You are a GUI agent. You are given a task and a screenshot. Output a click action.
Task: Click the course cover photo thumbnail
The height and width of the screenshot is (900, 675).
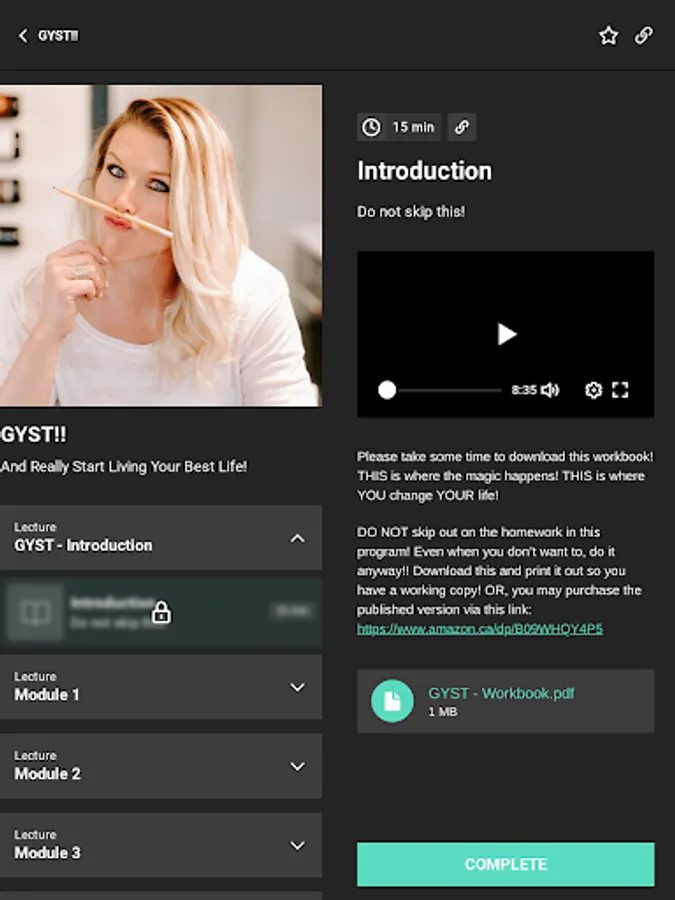coord(161,246)
